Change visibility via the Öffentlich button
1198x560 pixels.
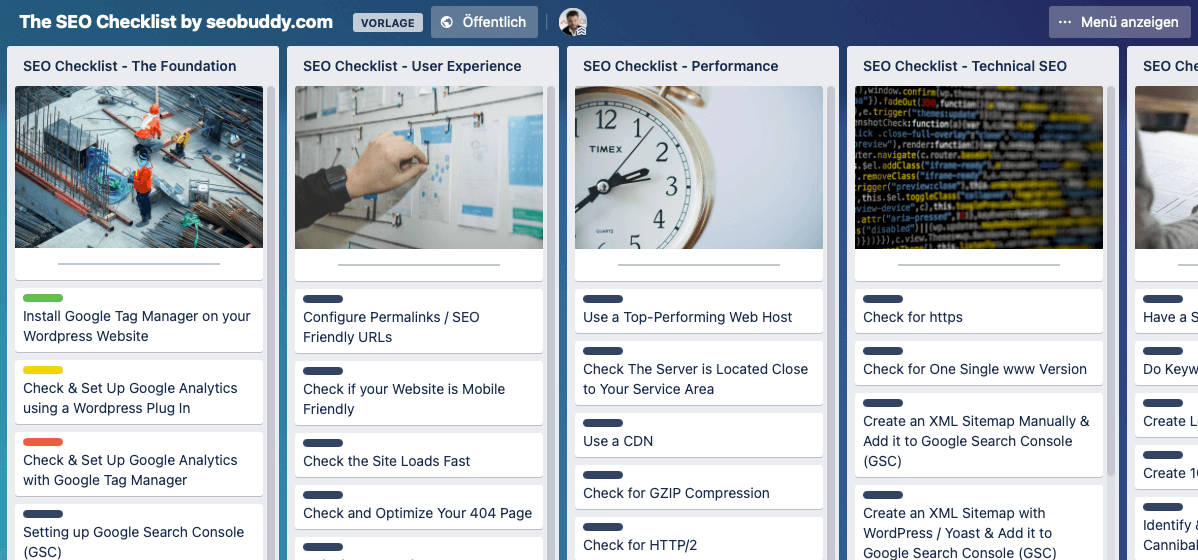click(484, 22)
